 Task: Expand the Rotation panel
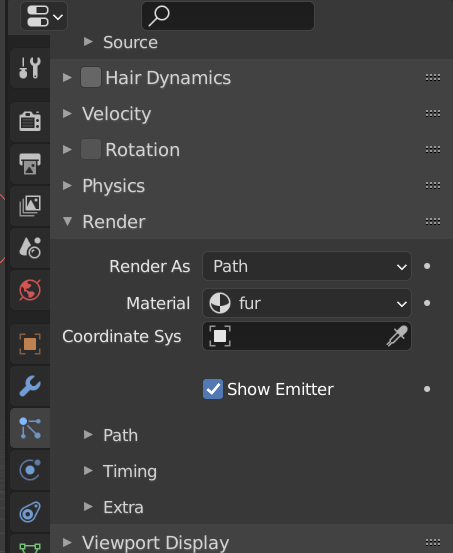coord(67,150)
